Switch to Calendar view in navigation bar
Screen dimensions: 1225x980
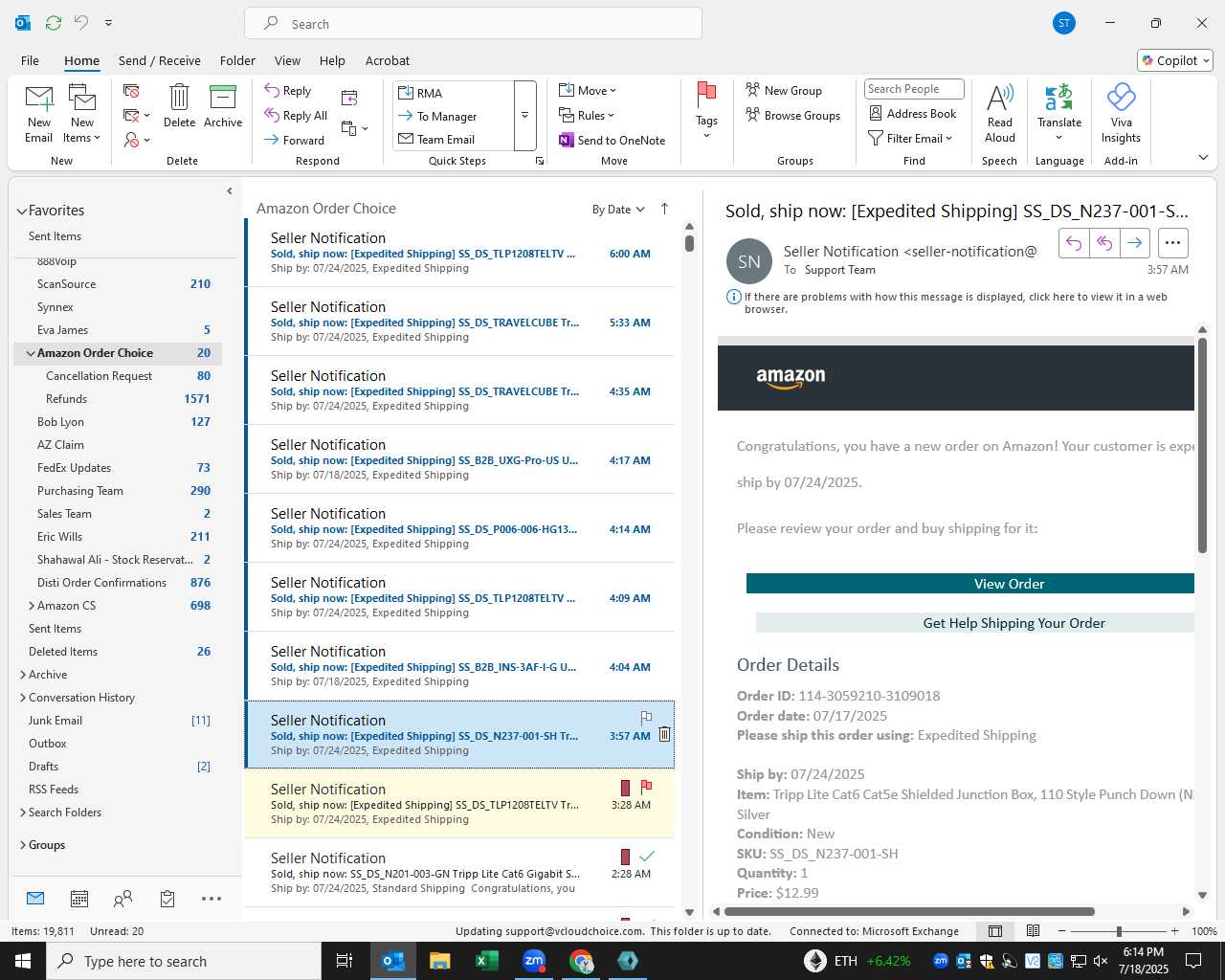click(79, 899)
